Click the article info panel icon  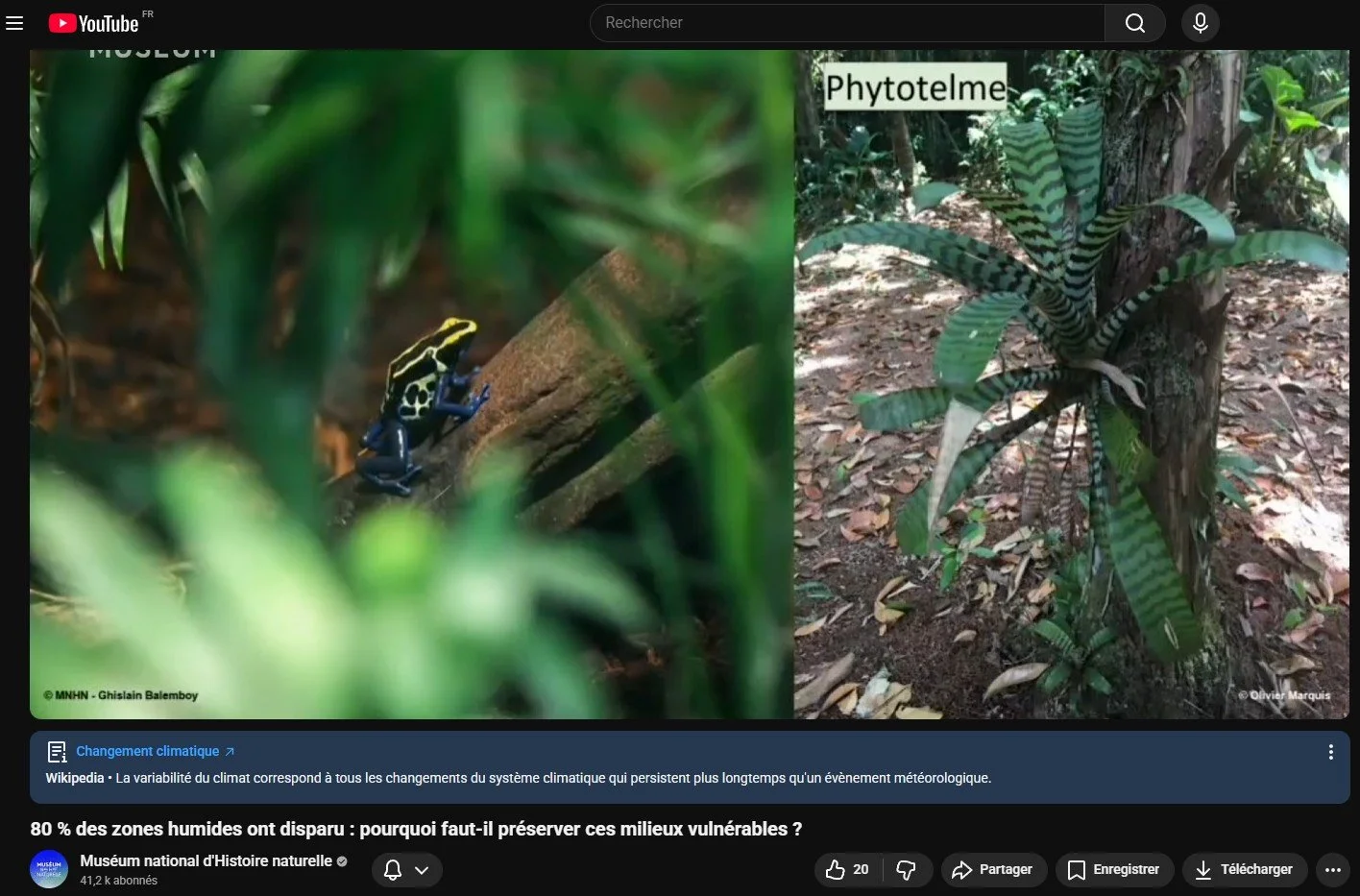pos(57,752)
